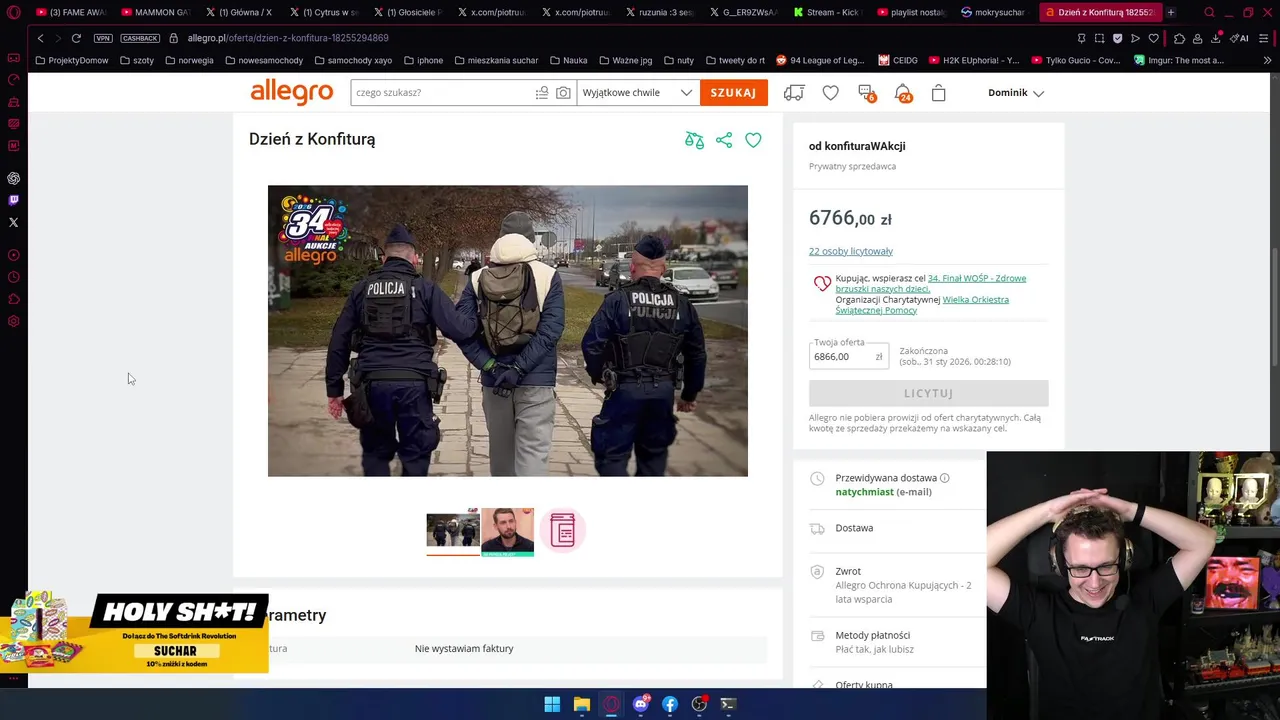The image size is (1280, 720).
Task: Click the Twoja oferta bid field
Action: coord(848,356)
